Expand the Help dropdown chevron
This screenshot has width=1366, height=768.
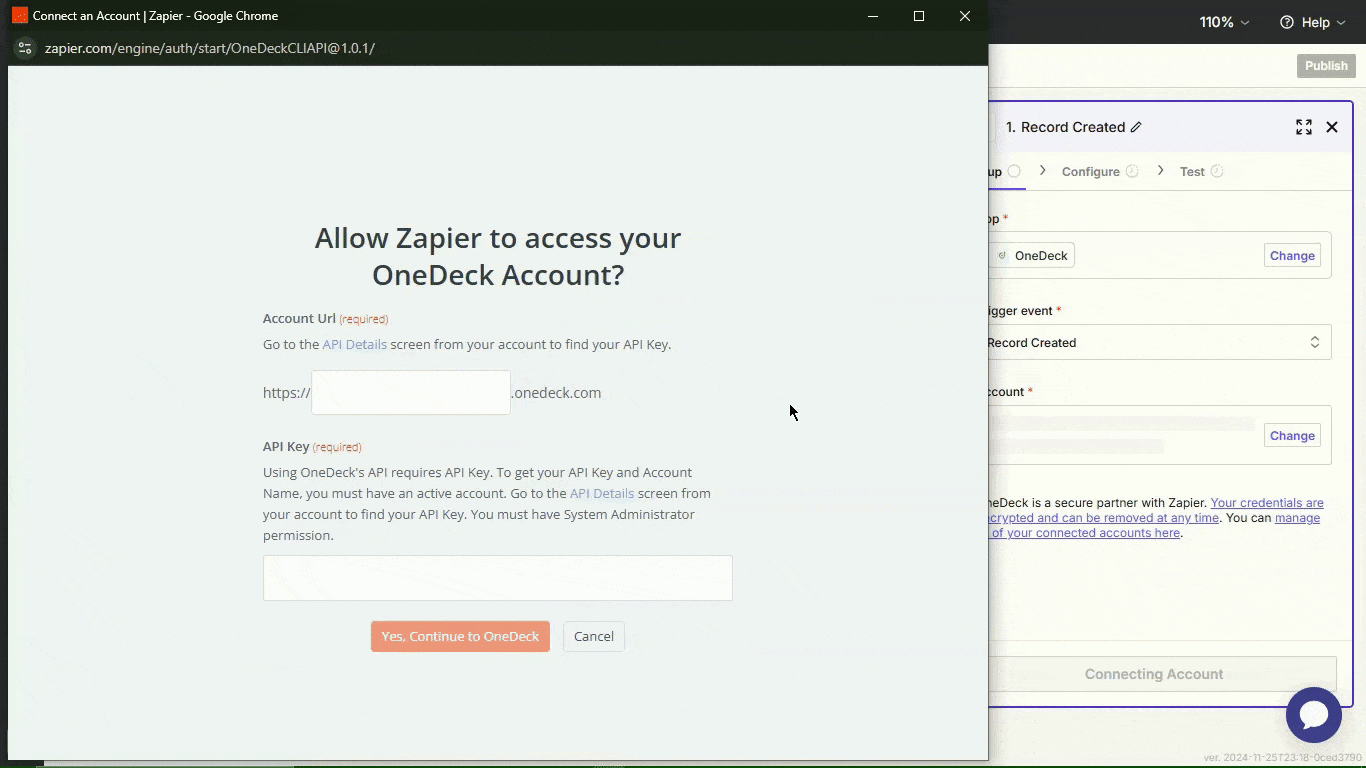(1341, 23)
